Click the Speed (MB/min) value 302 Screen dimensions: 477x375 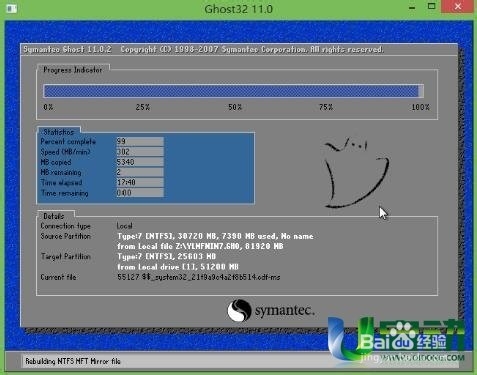(140, 152)
